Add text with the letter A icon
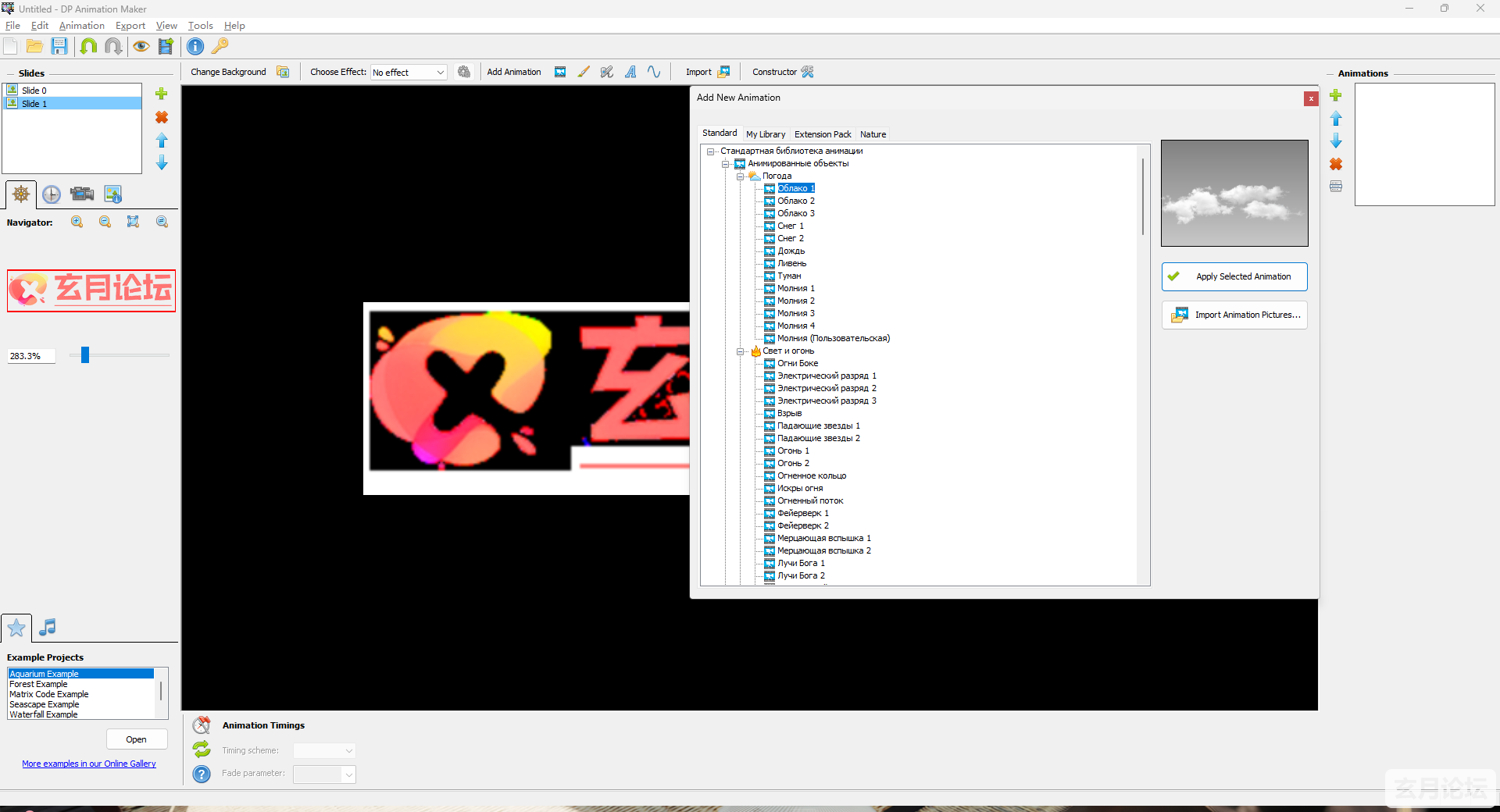Image resolution: width=1500 pixels, height=812 pixels. click(630, 72)
